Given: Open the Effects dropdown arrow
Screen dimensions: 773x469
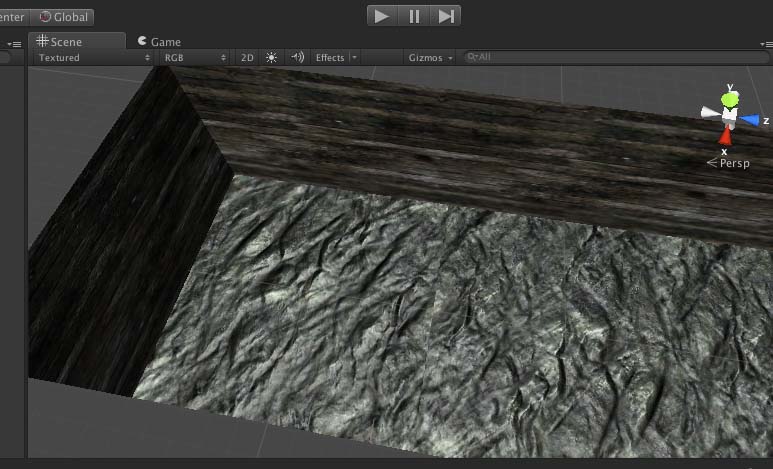Looking at the screenshot, I should point(354,58).
